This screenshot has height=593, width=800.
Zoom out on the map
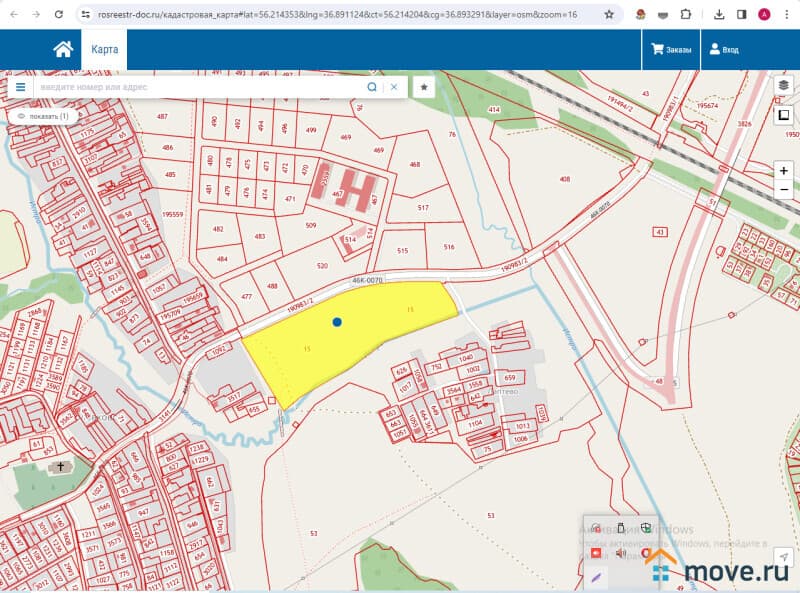(784, 189)
